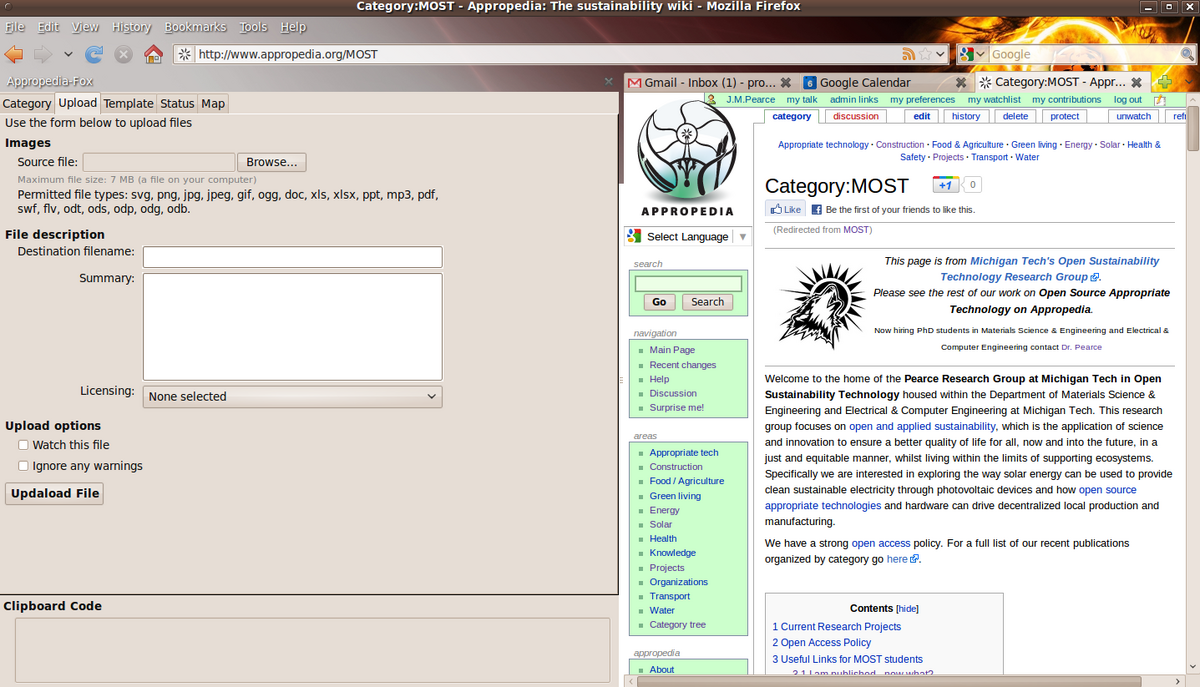Open the History menu
This screenshot has height=687, width=1200.
pyautogui.click(x=131, y=27)
